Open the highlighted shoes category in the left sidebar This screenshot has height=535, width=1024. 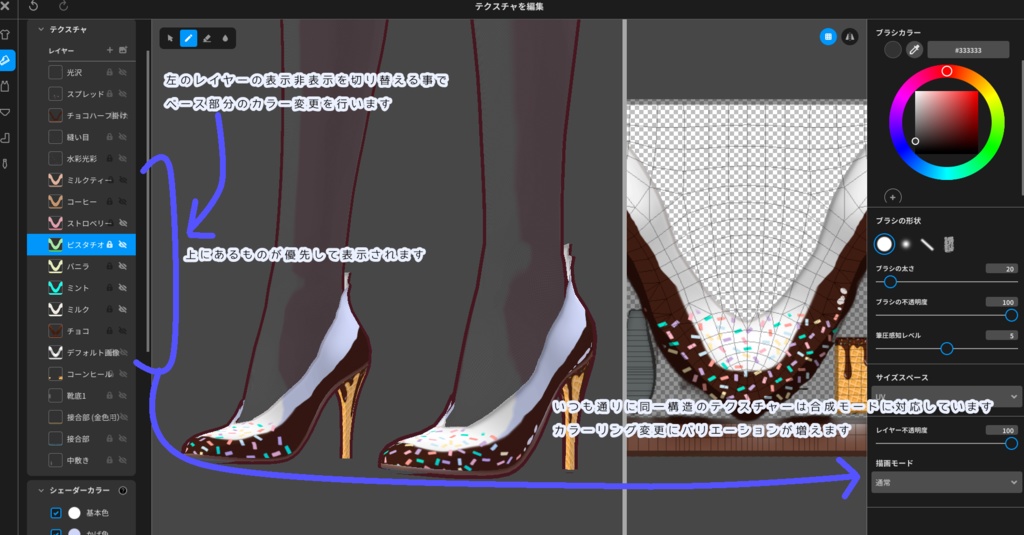pos(6,60)
